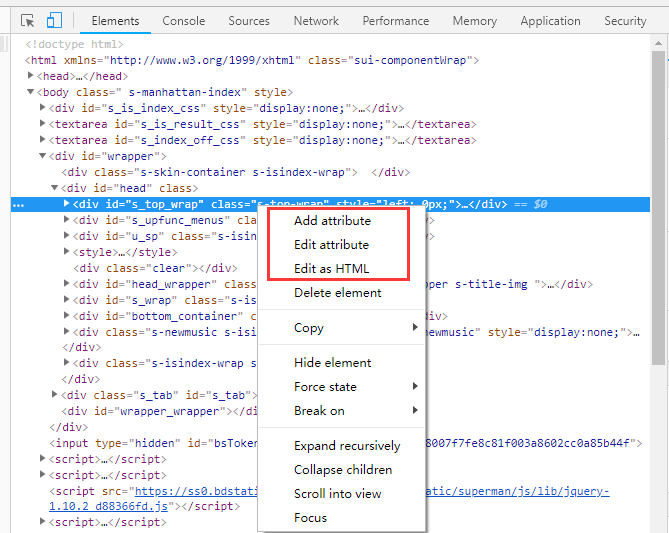The height and width of the screenshot is (533, 669).
Task: Expand the first script node below input
Action: [42, 458]
